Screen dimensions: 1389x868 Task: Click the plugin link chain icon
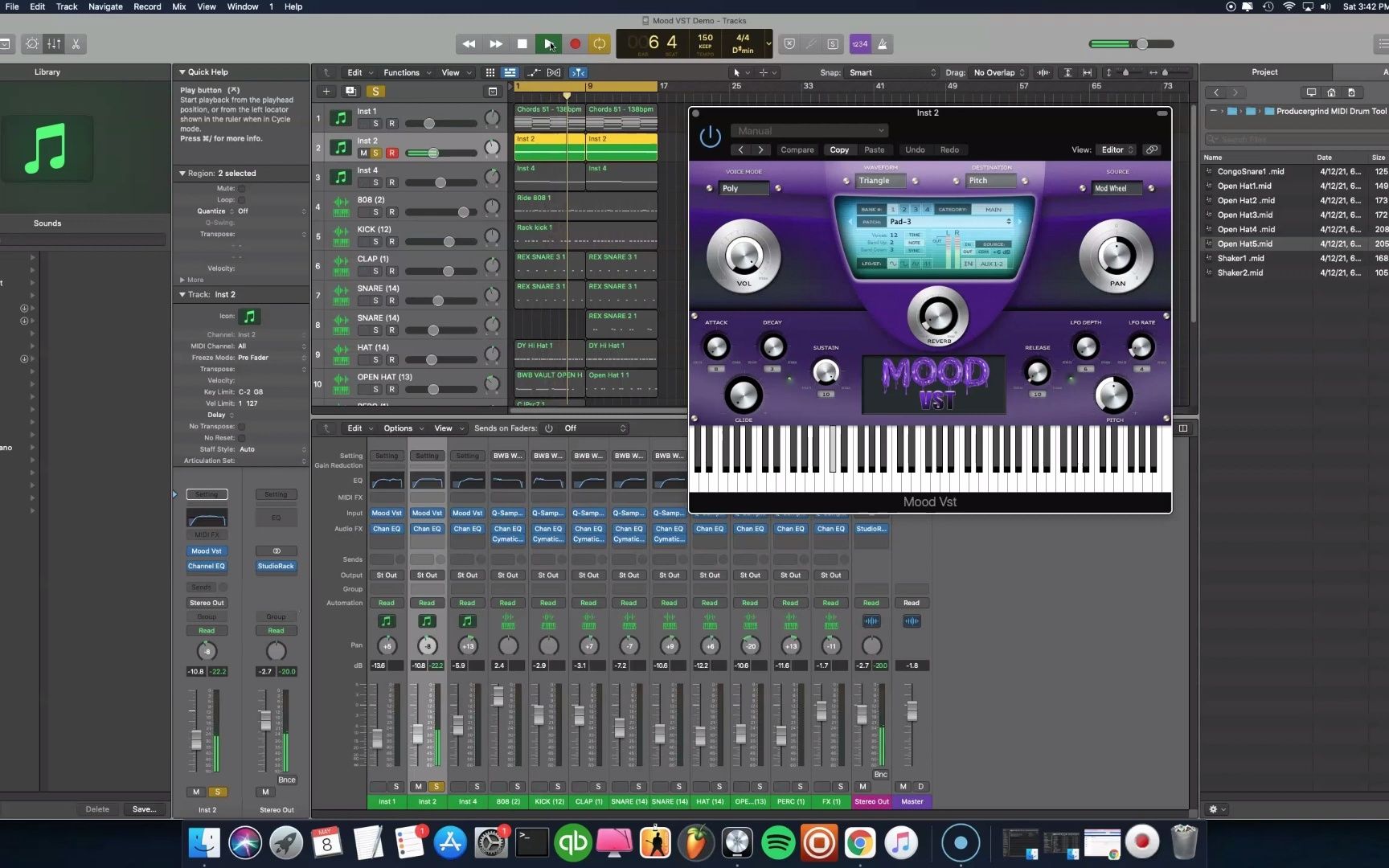tap(1152, 150)
